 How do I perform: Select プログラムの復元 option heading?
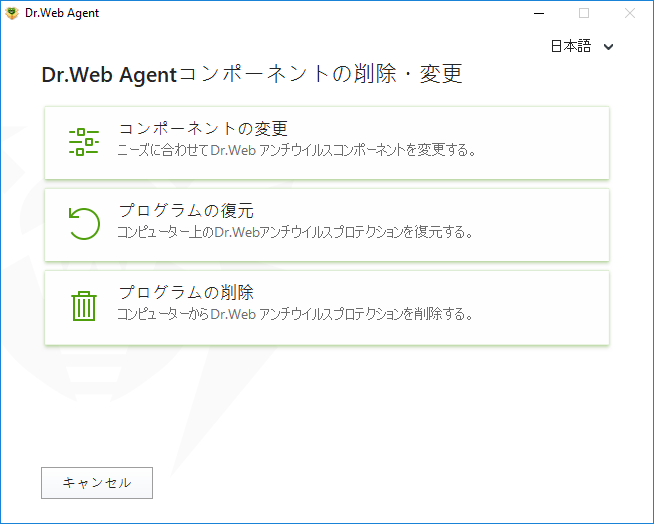(x=186, y=210)
